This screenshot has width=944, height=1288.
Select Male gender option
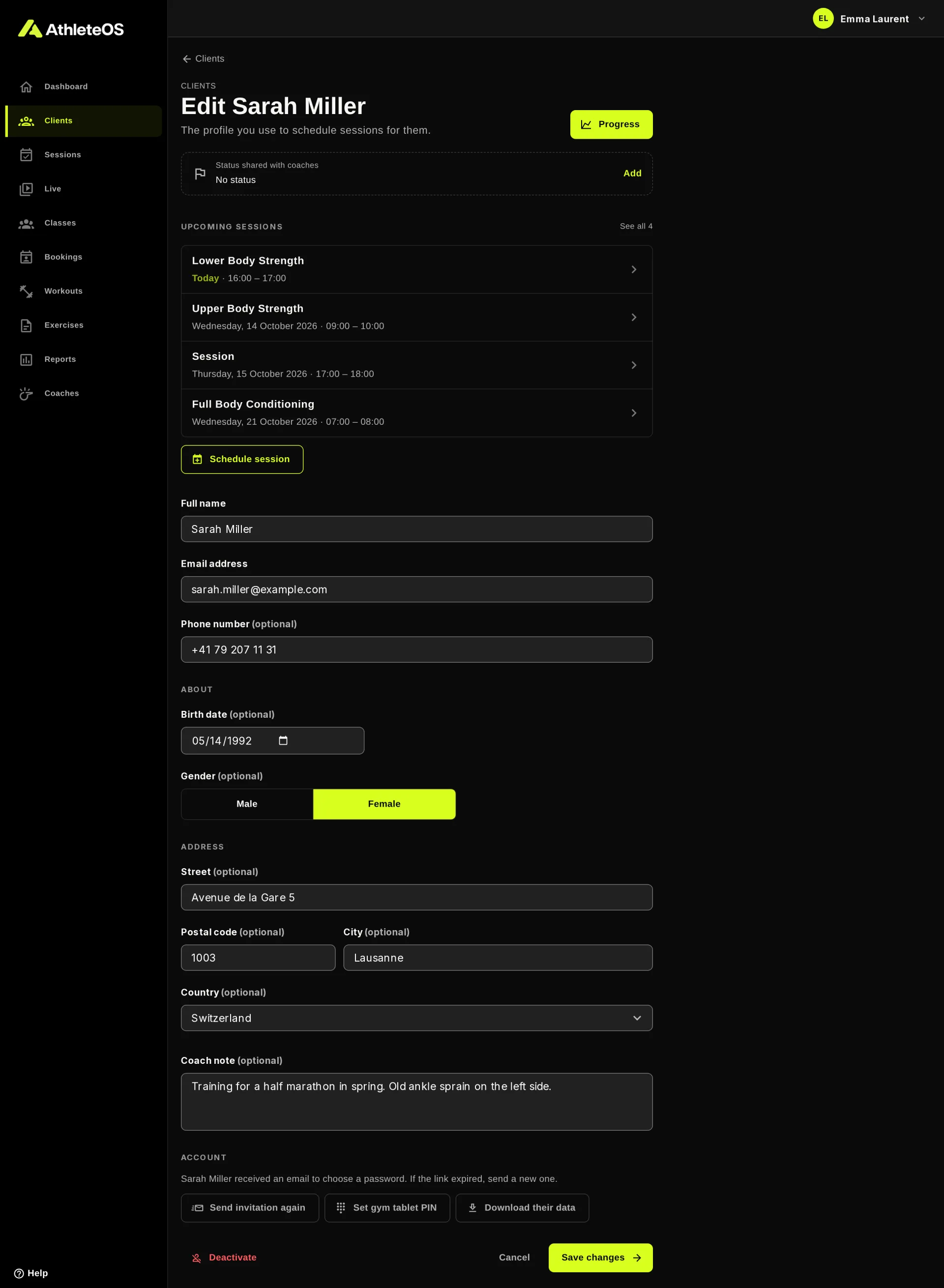click(x=247, y=804)
